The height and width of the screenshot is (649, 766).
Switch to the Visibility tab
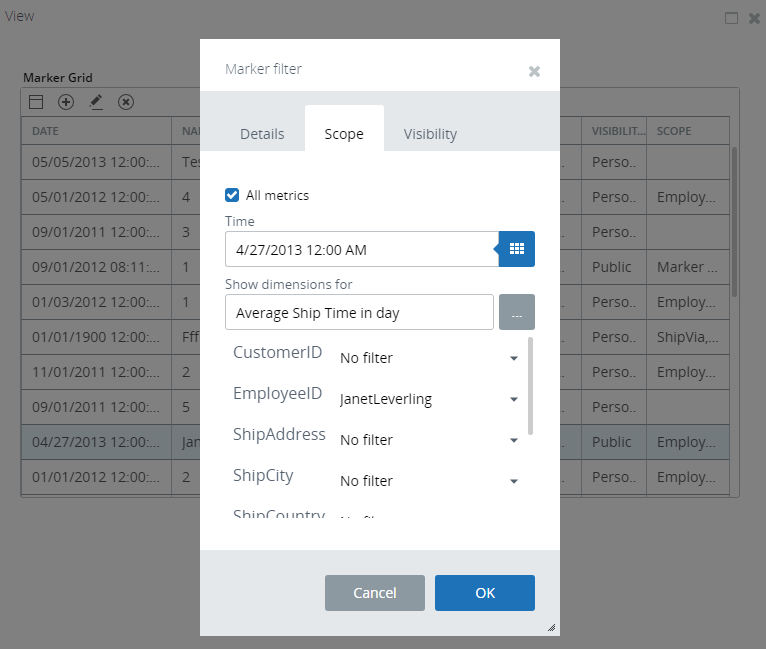click(430, 134)
